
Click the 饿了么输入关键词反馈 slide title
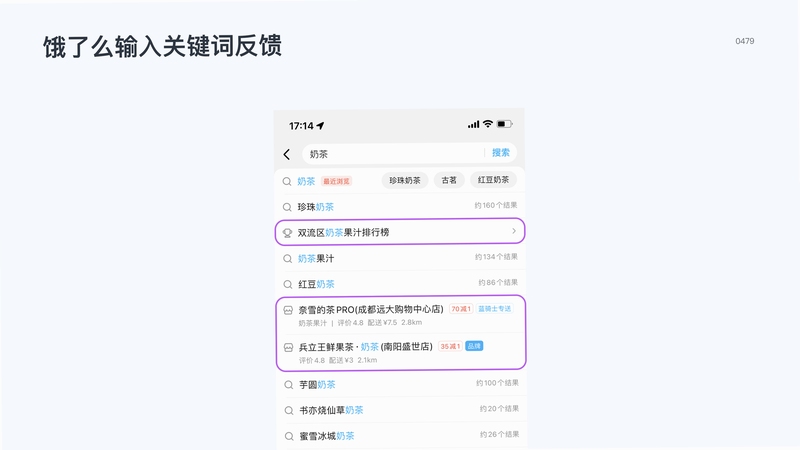click(x=162, y=46)
